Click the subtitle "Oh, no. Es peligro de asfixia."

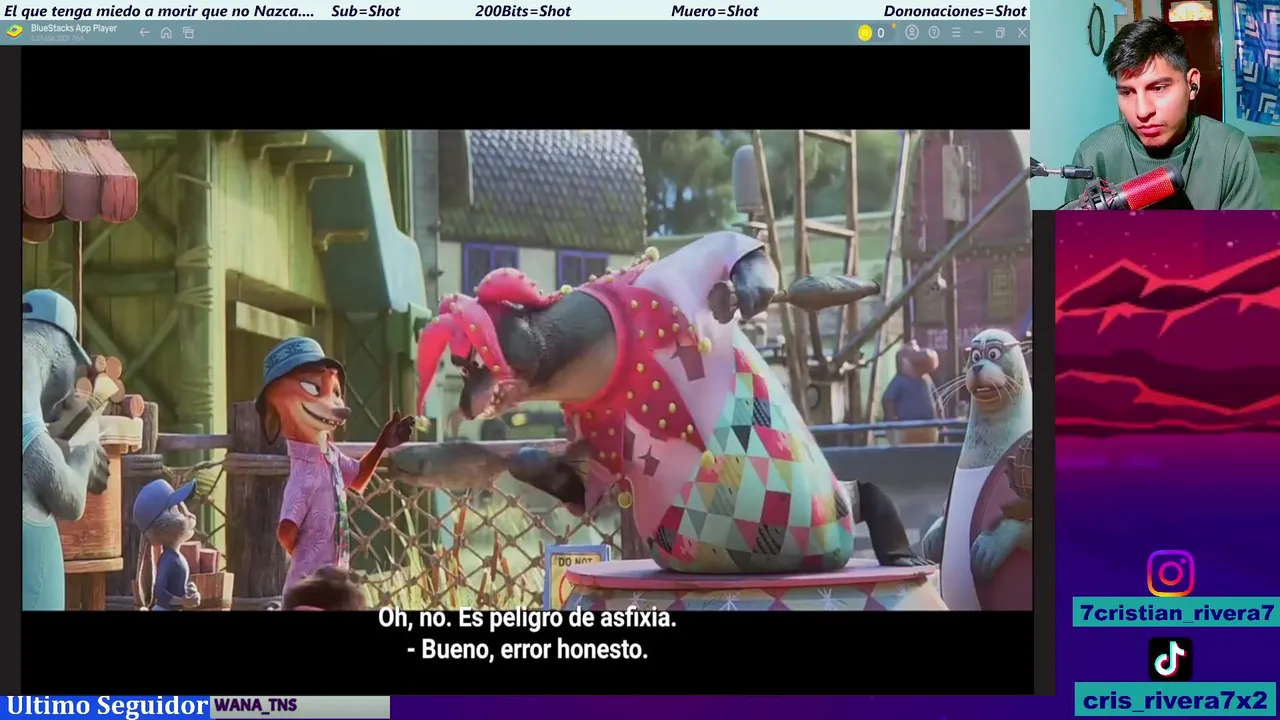(527, 618)
